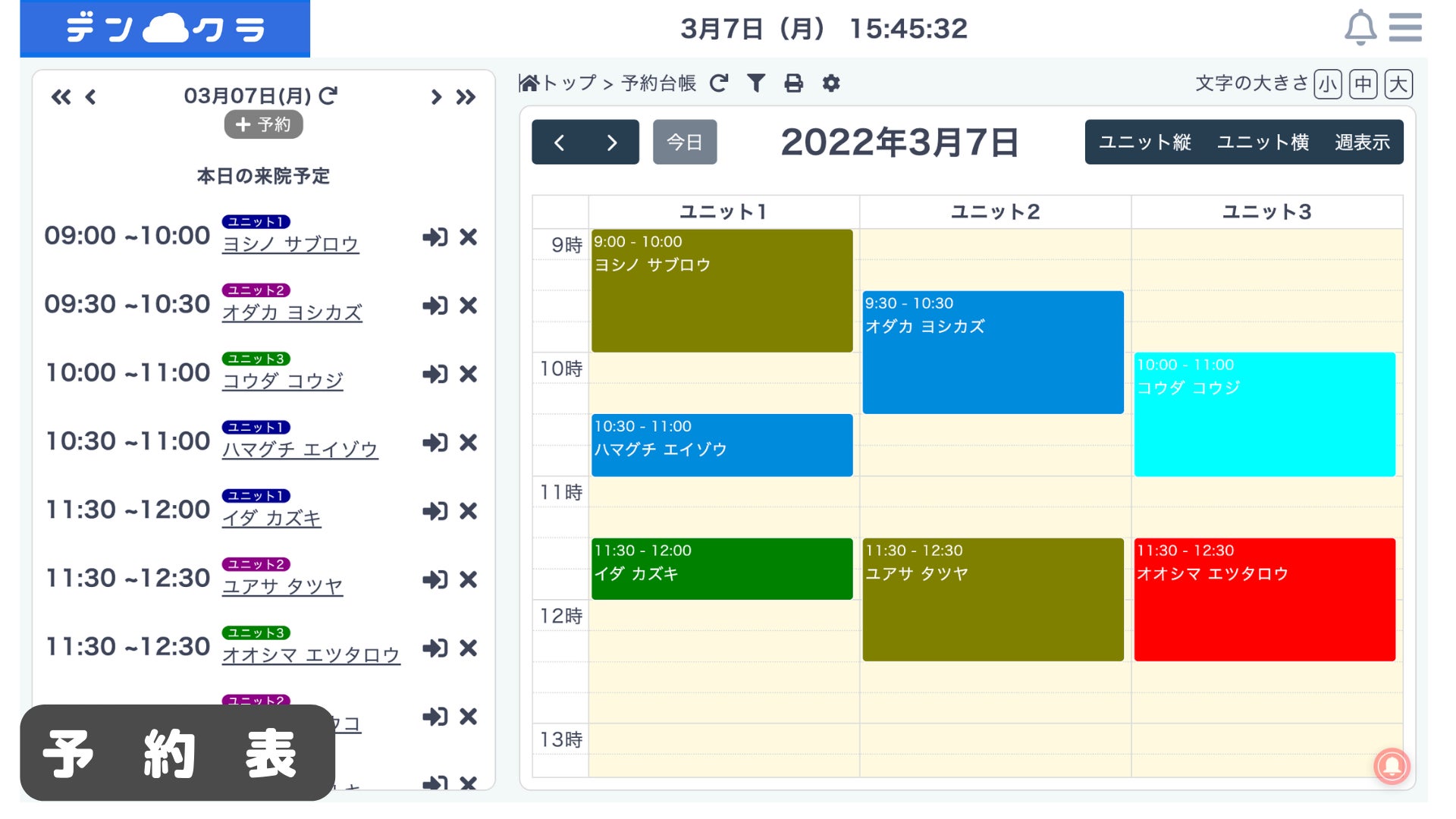Cancel オダカ ヨシカズ appointment with X
The width and height of the screenshot is (1456, 819).
pos(469,306)
